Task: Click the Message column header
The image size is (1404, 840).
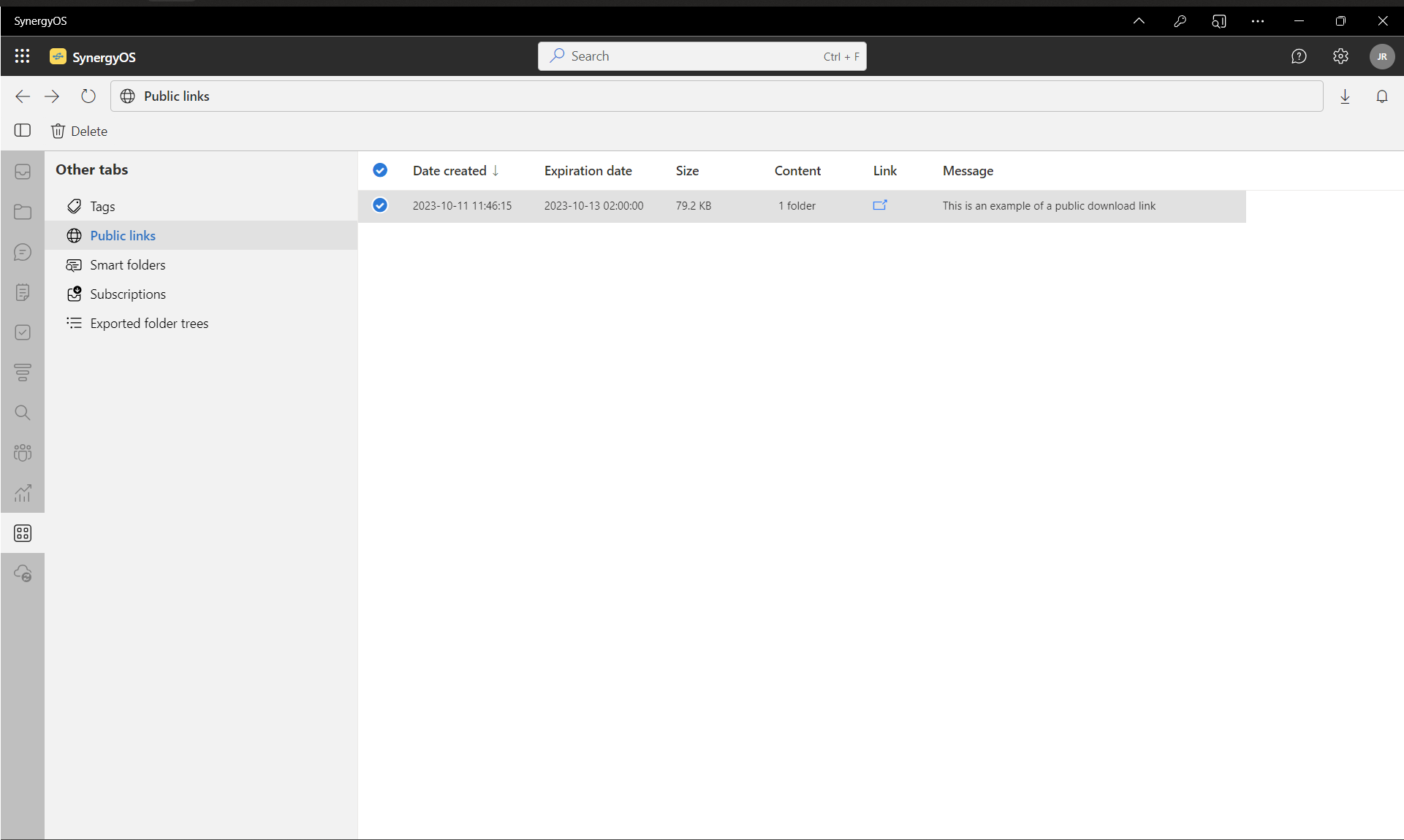Action: 968,171
